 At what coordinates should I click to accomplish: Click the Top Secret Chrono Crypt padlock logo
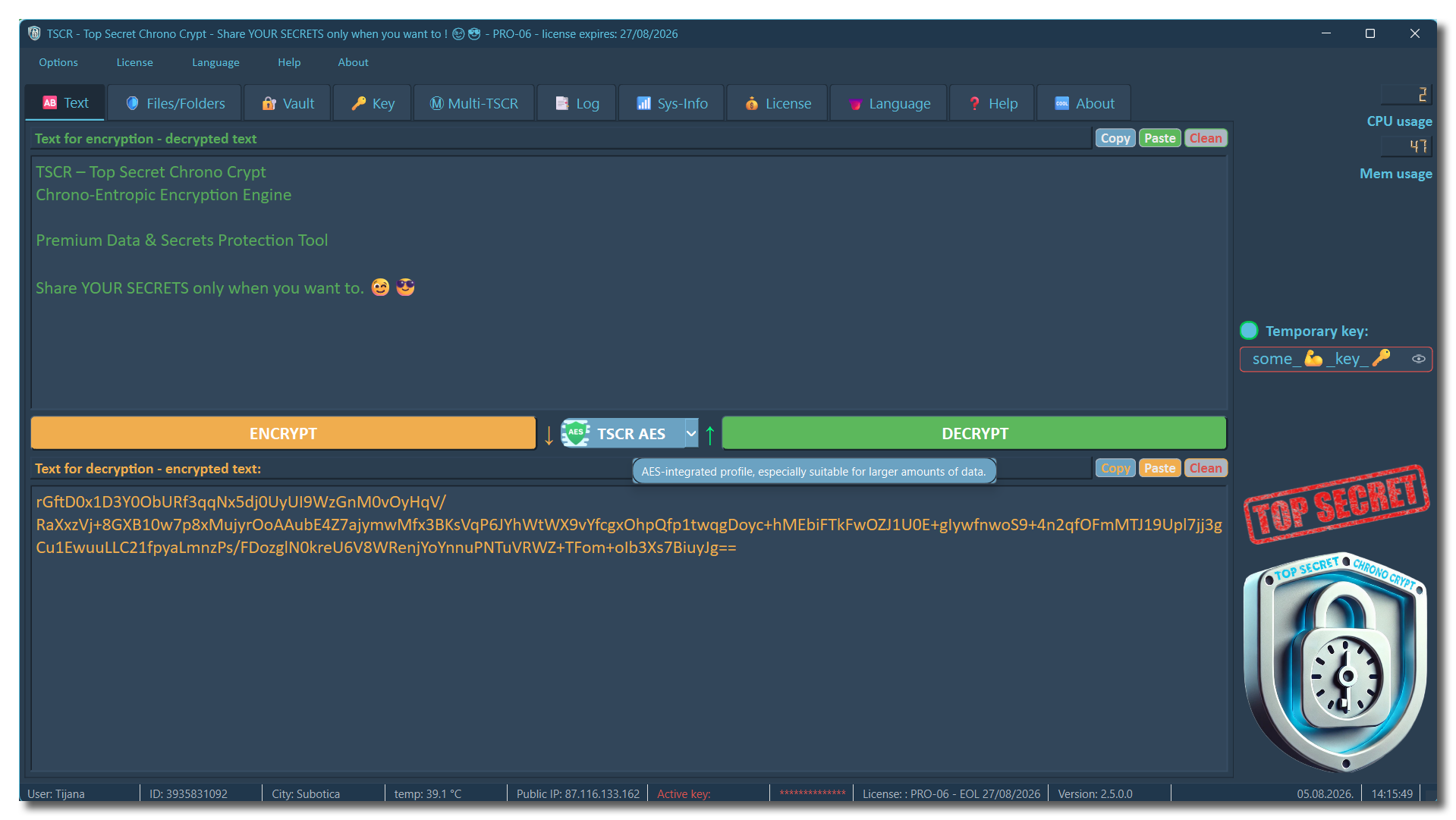tap(1335, 661)
